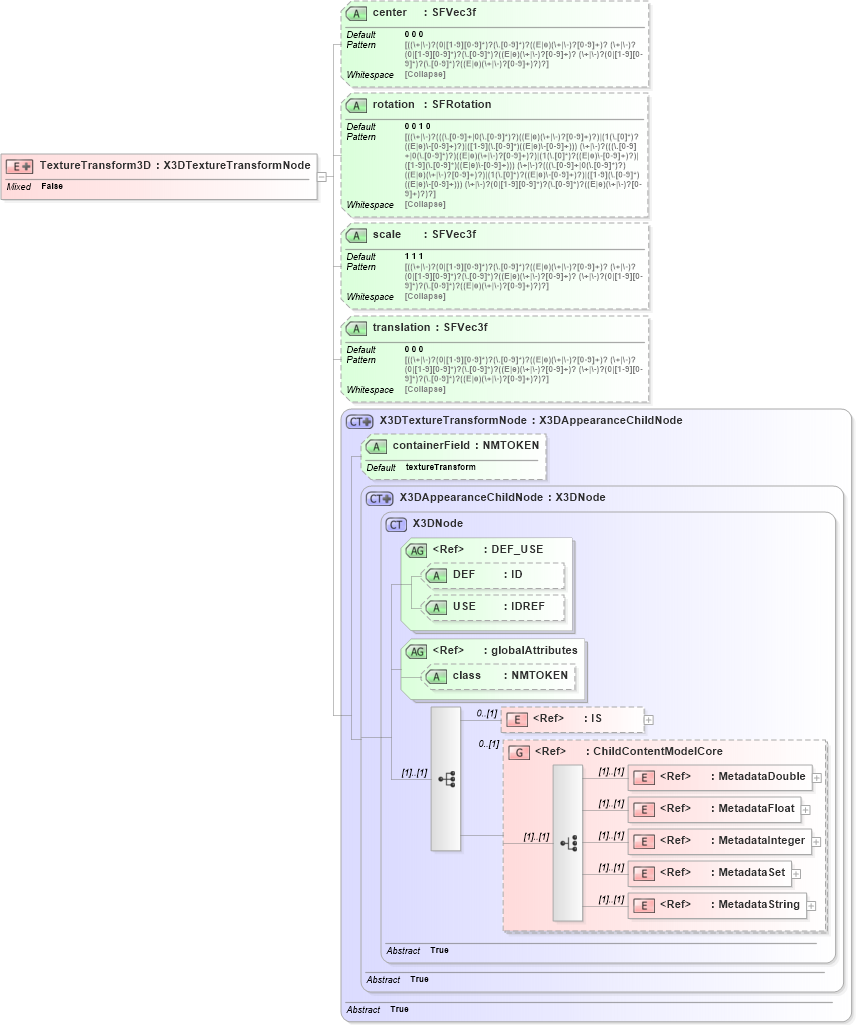Select the 'DEF : ID' attribute row

click(494, 575)
